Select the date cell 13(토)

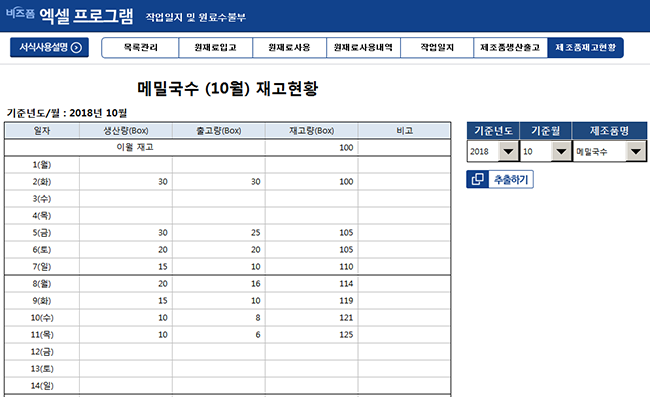(42, 368)
